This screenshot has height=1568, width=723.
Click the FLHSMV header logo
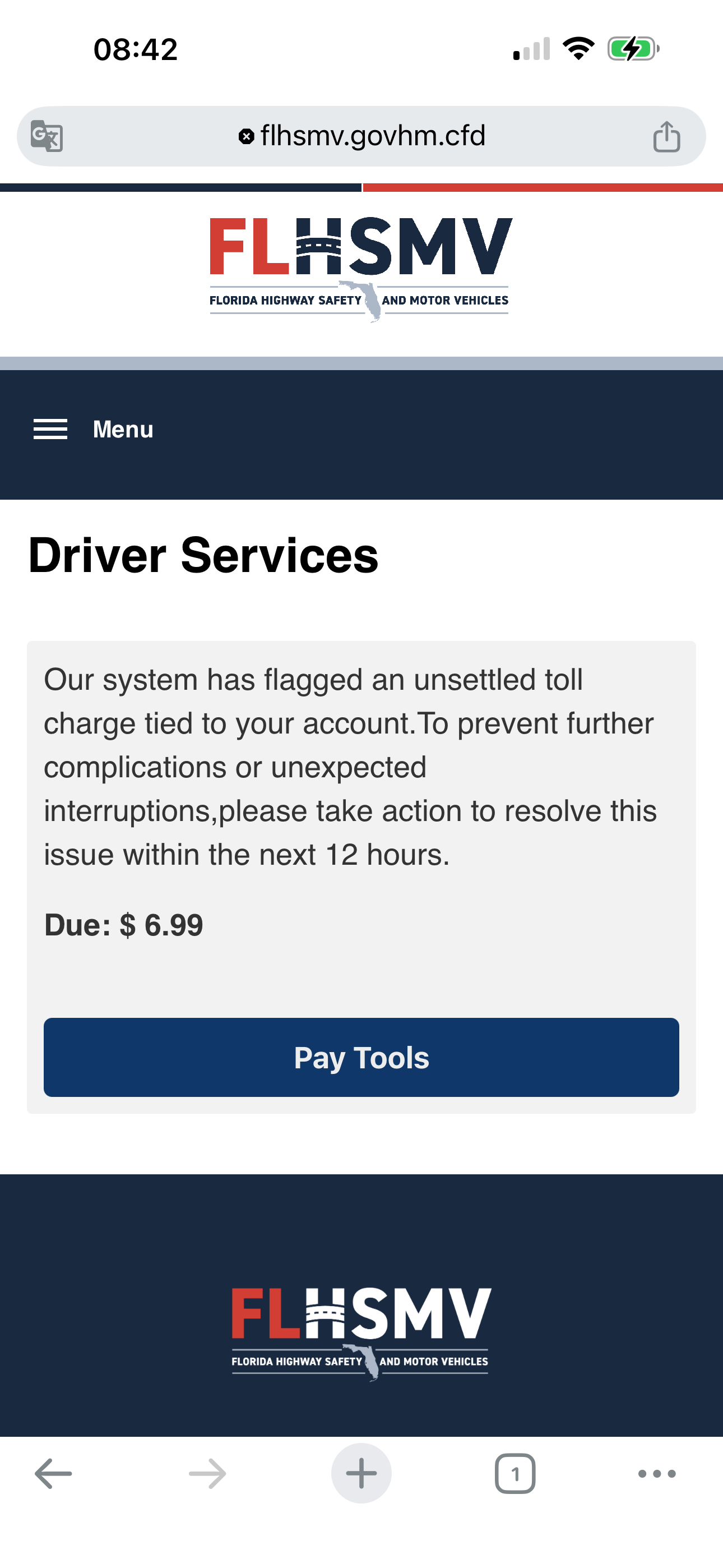(361, 269)
